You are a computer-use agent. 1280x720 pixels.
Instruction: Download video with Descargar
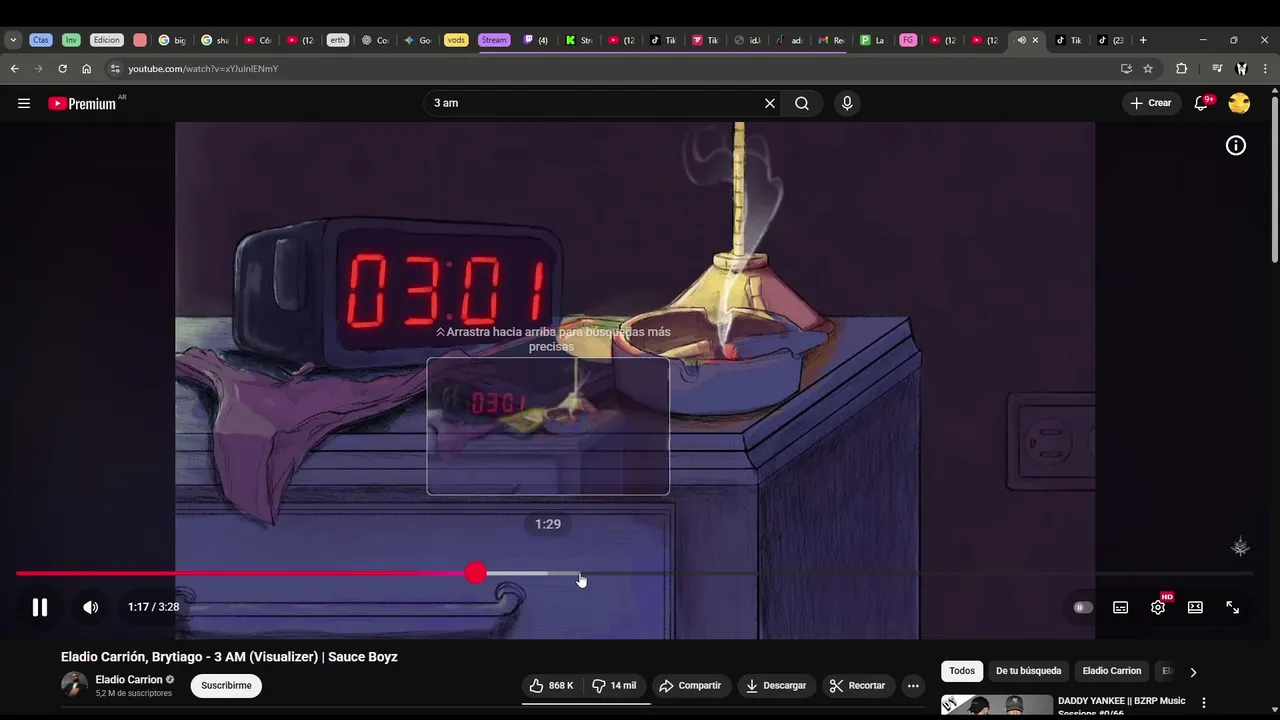click(x=776, y=686)
